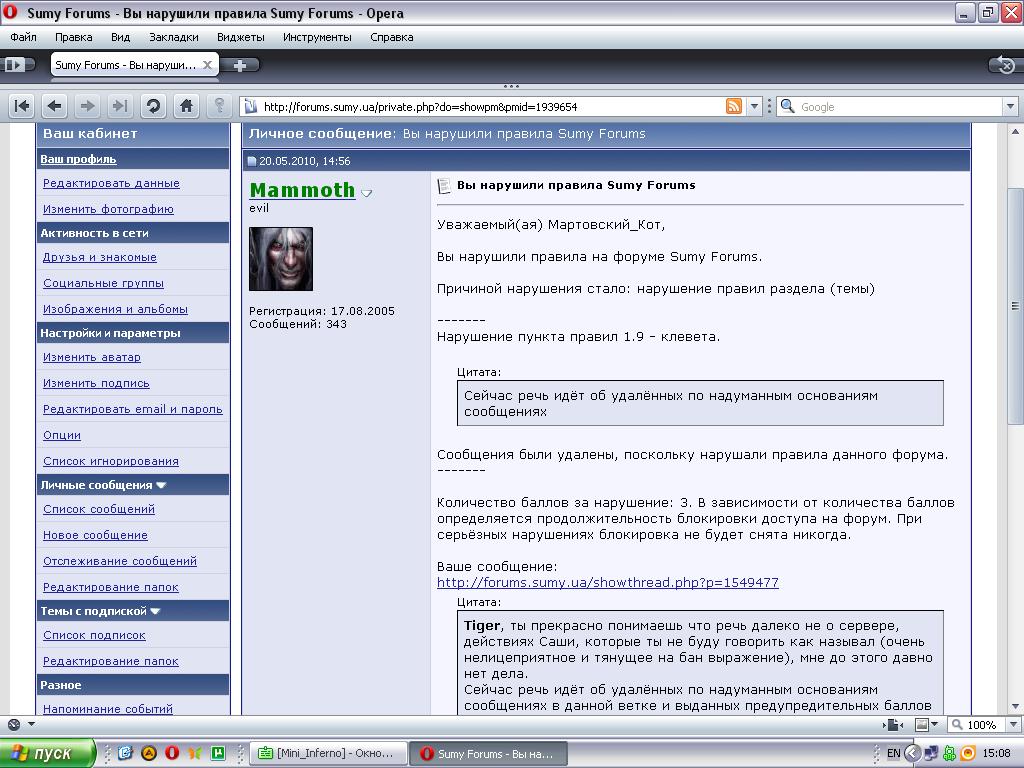Go to the Home page button

pyautogui.click(x=186, y=106)
